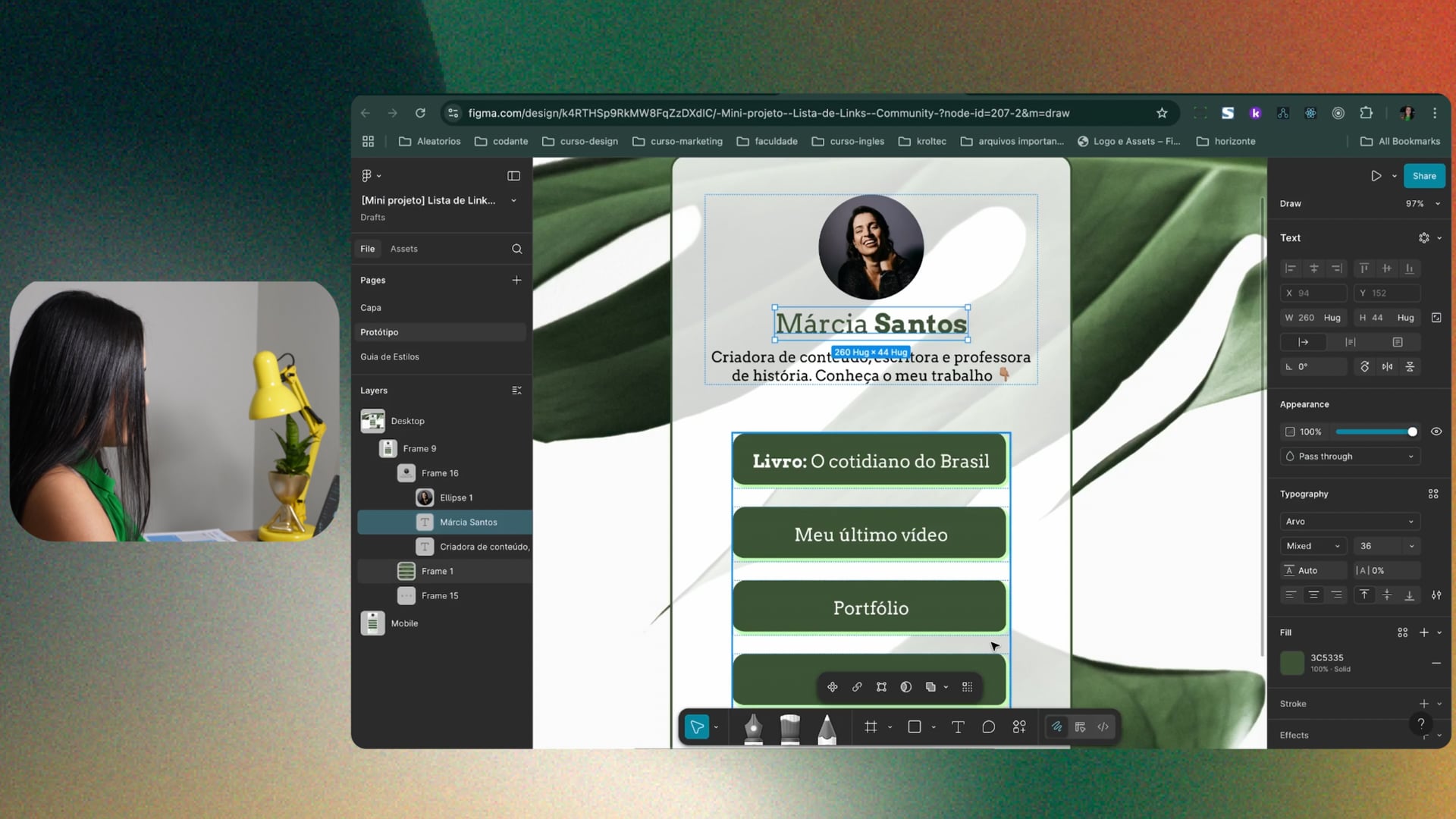The height and width of the screenshot is (819, 1456).
Task: Select the Comment tool bubble icon
Action: point(988,727)
